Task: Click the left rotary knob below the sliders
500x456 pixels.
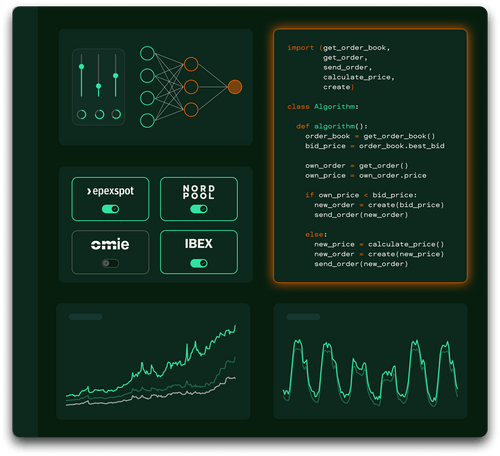Action: point(81,114)
